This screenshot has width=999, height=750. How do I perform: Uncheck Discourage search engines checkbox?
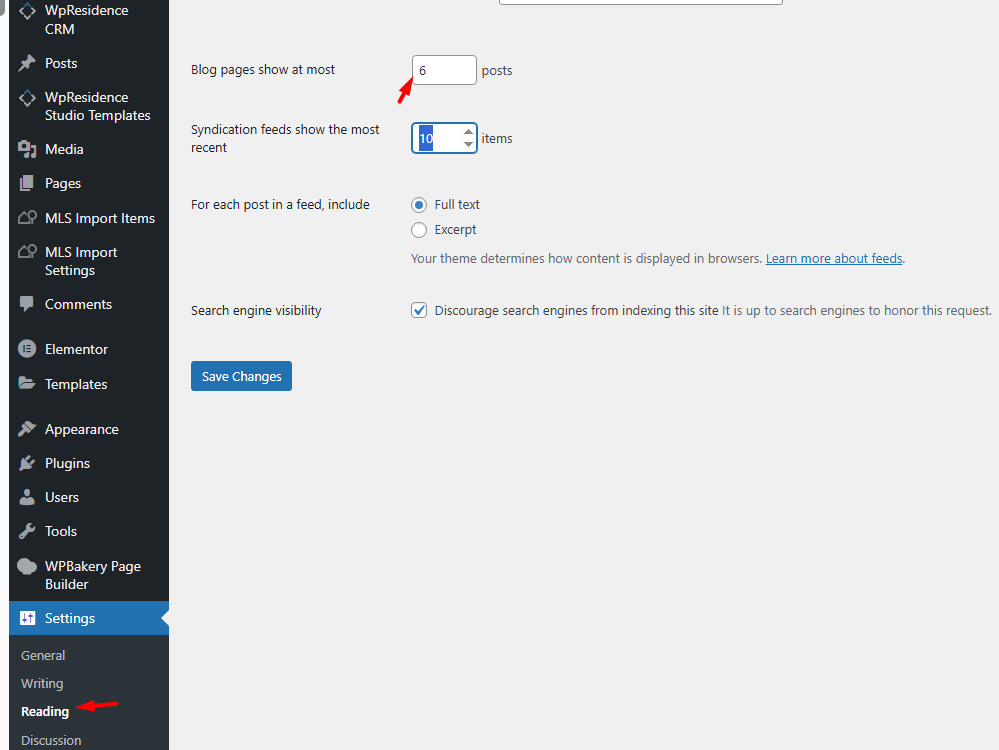[419, 310]
